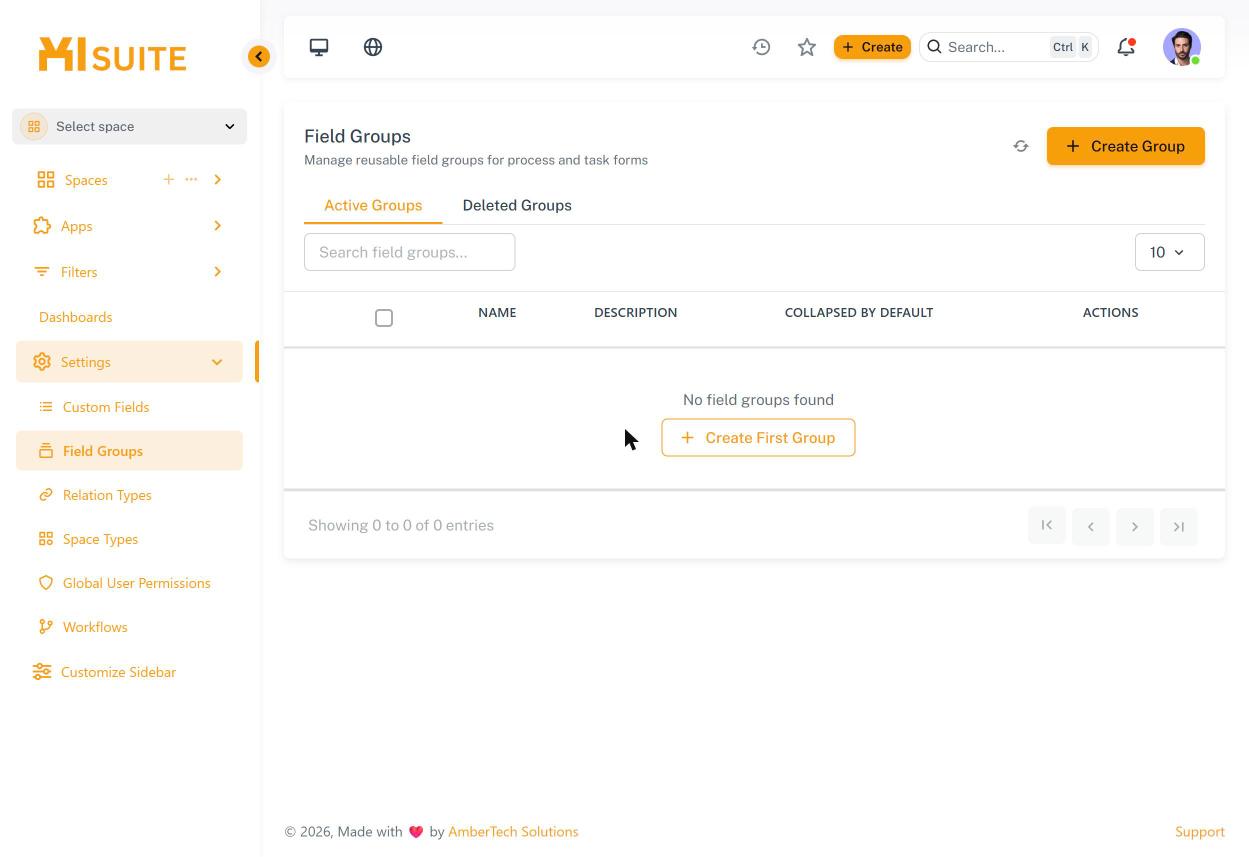This screenshot has height=857, width=1249.
Task: Go to next page of results
Action: [1135, 526]
